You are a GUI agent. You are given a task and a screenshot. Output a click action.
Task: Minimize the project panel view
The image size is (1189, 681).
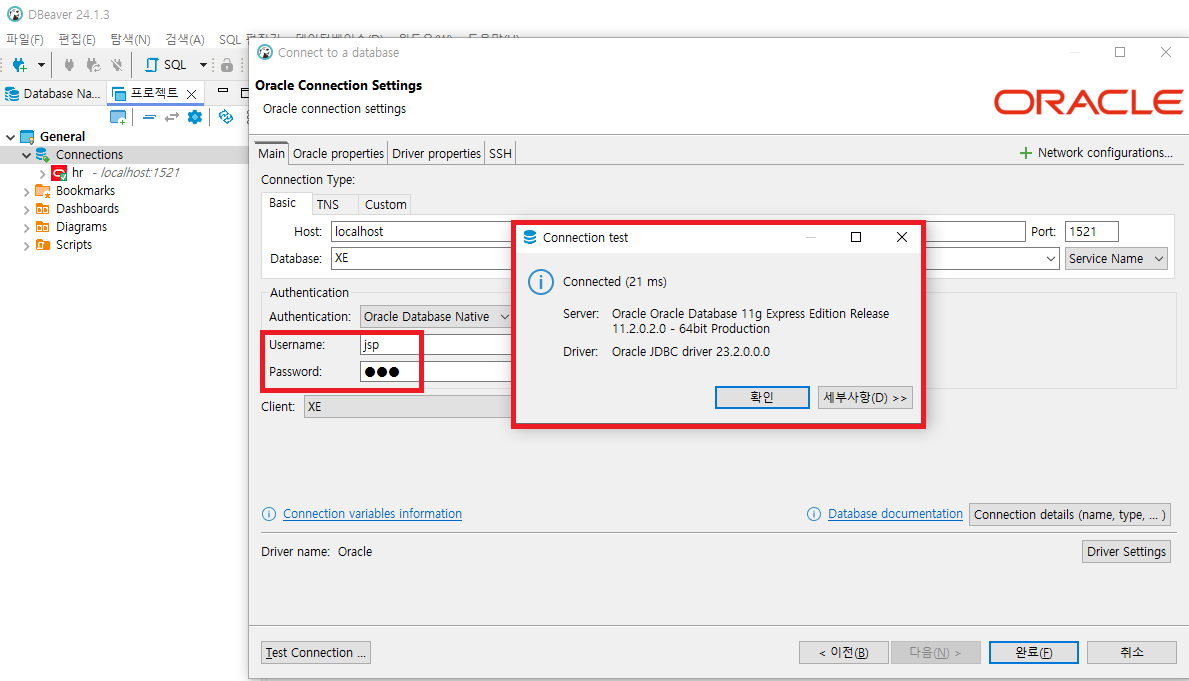[x=223, y=91]
